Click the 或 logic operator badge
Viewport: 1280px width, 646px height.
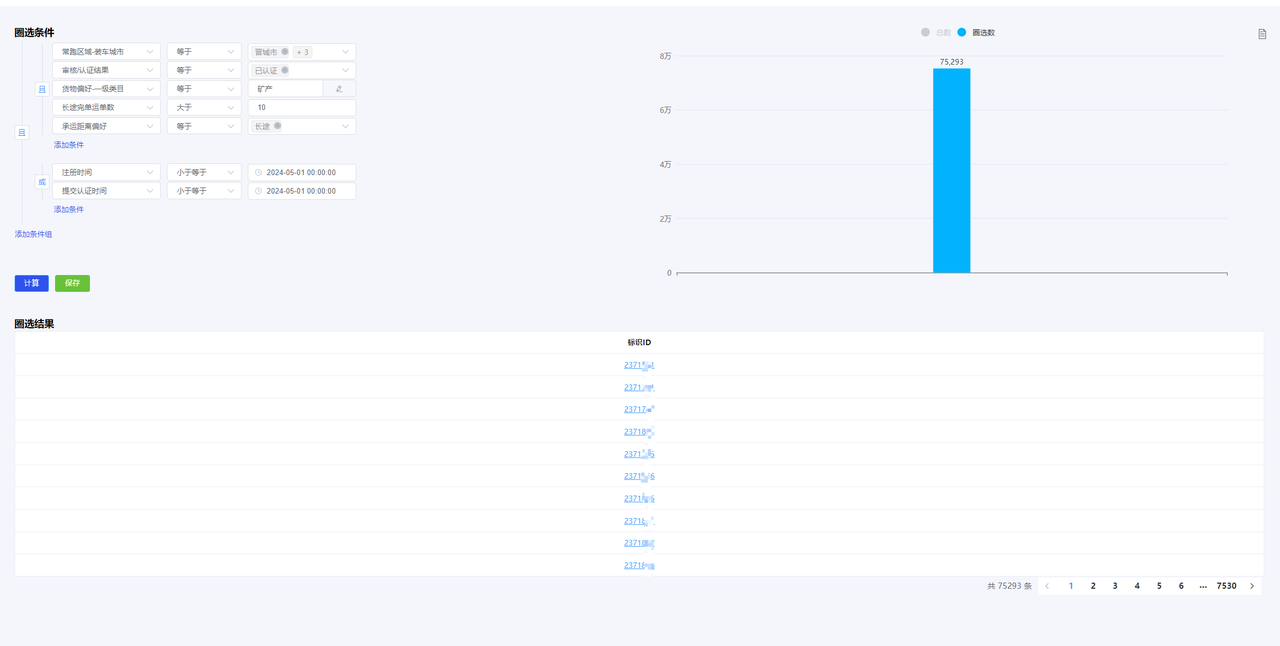coord(42,181)
